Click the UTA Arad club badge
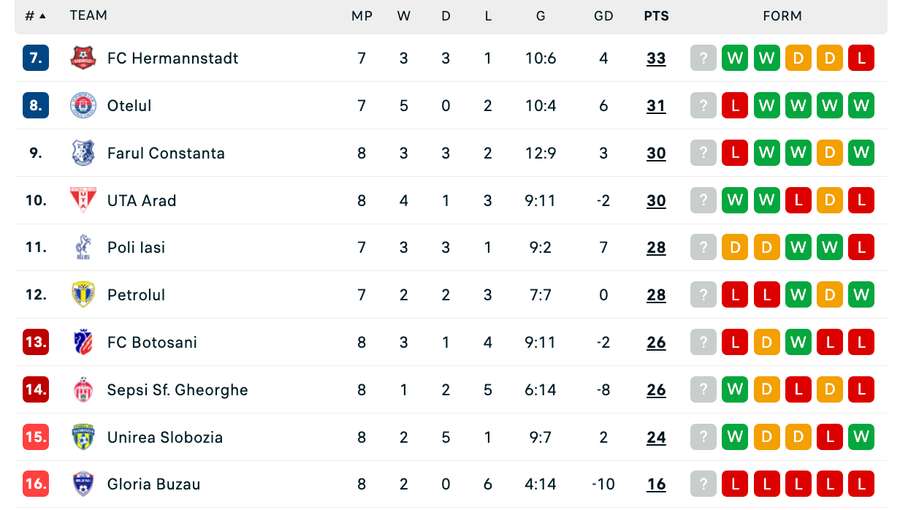Screen dimensions: 900x510 [83, 200]
